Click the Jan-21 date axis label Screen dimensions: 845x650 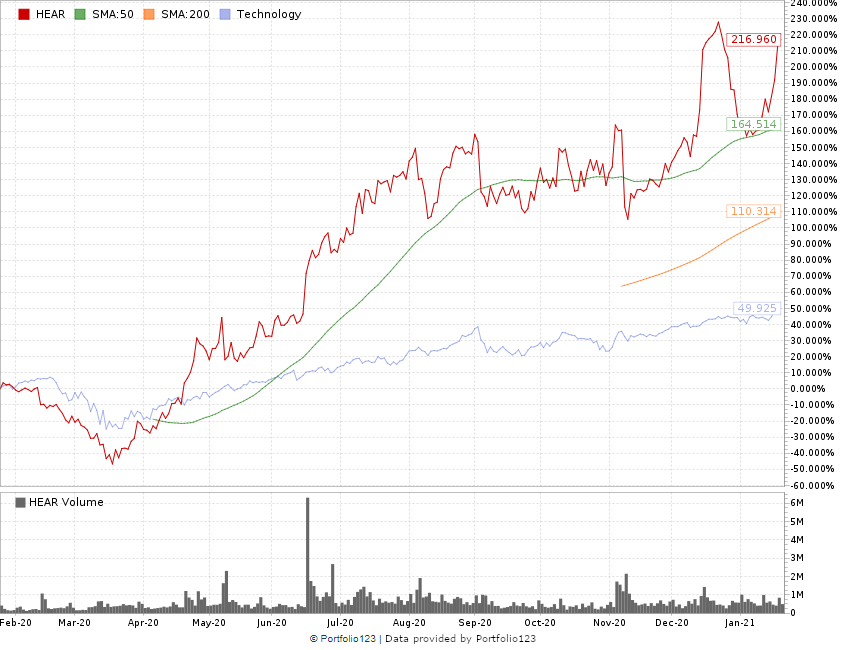pyautogui.click(x=740, y=623)
